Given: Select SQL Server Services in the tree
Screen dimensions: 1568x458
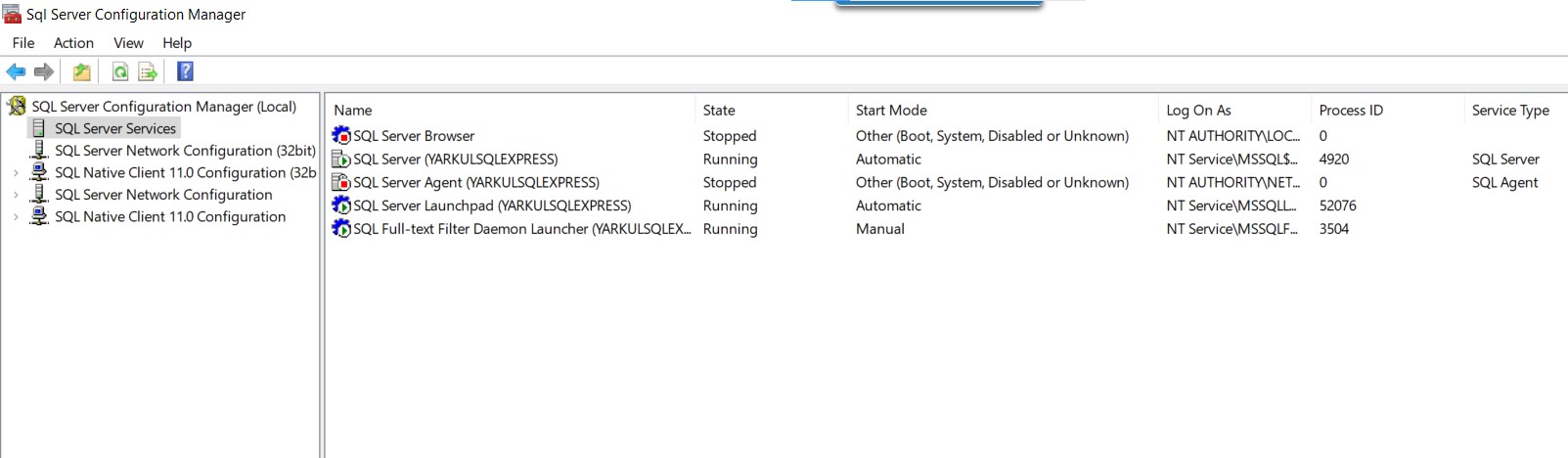Looking at the screenshot, I should tap(115, 128).
